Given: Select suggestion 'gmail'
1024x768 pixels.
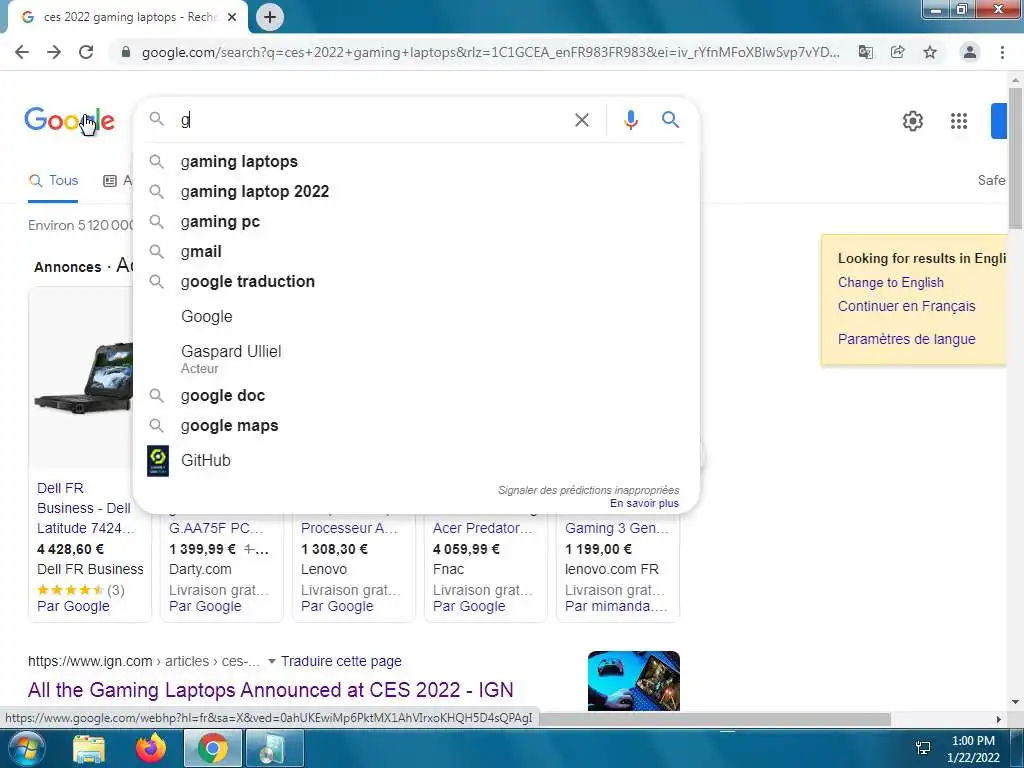Looking at the screenshot, I should coord(416,251).
